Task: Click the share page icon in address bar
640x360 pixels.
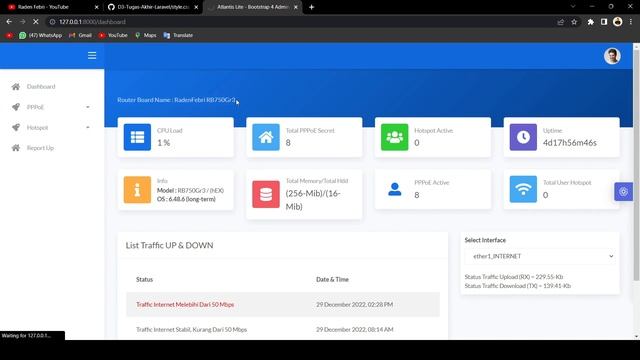Action: [560, 22]
